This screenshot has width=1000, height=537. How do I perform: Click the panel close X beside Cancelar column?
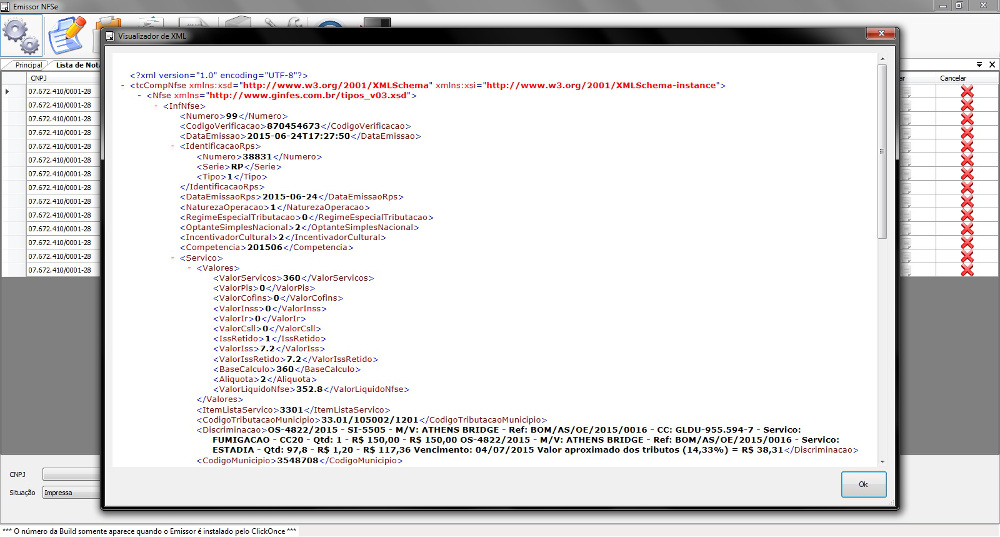click(990, 64)
